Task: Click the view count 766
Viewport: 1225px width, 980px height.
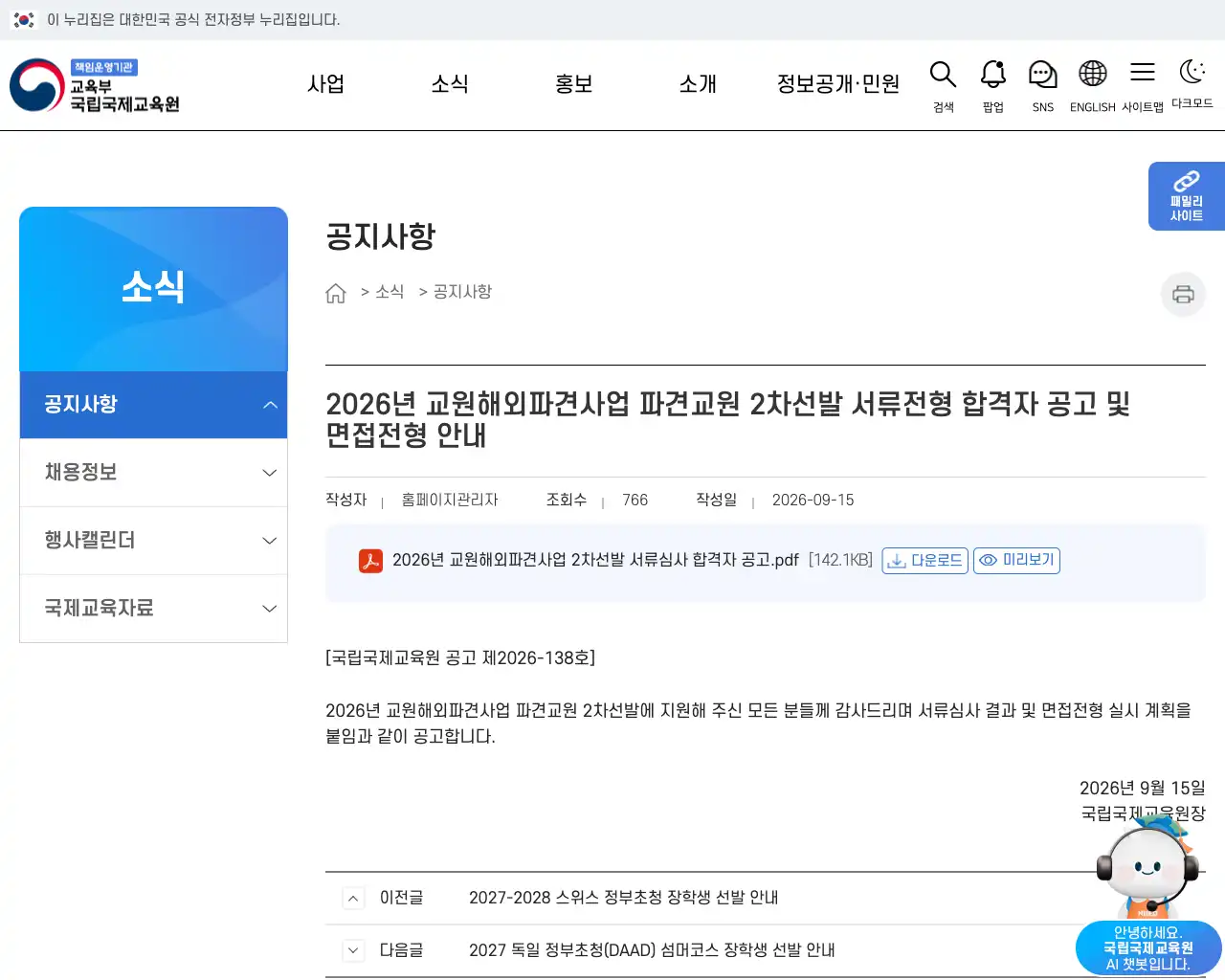Action: pyautogui.click(x=635, y=501)
